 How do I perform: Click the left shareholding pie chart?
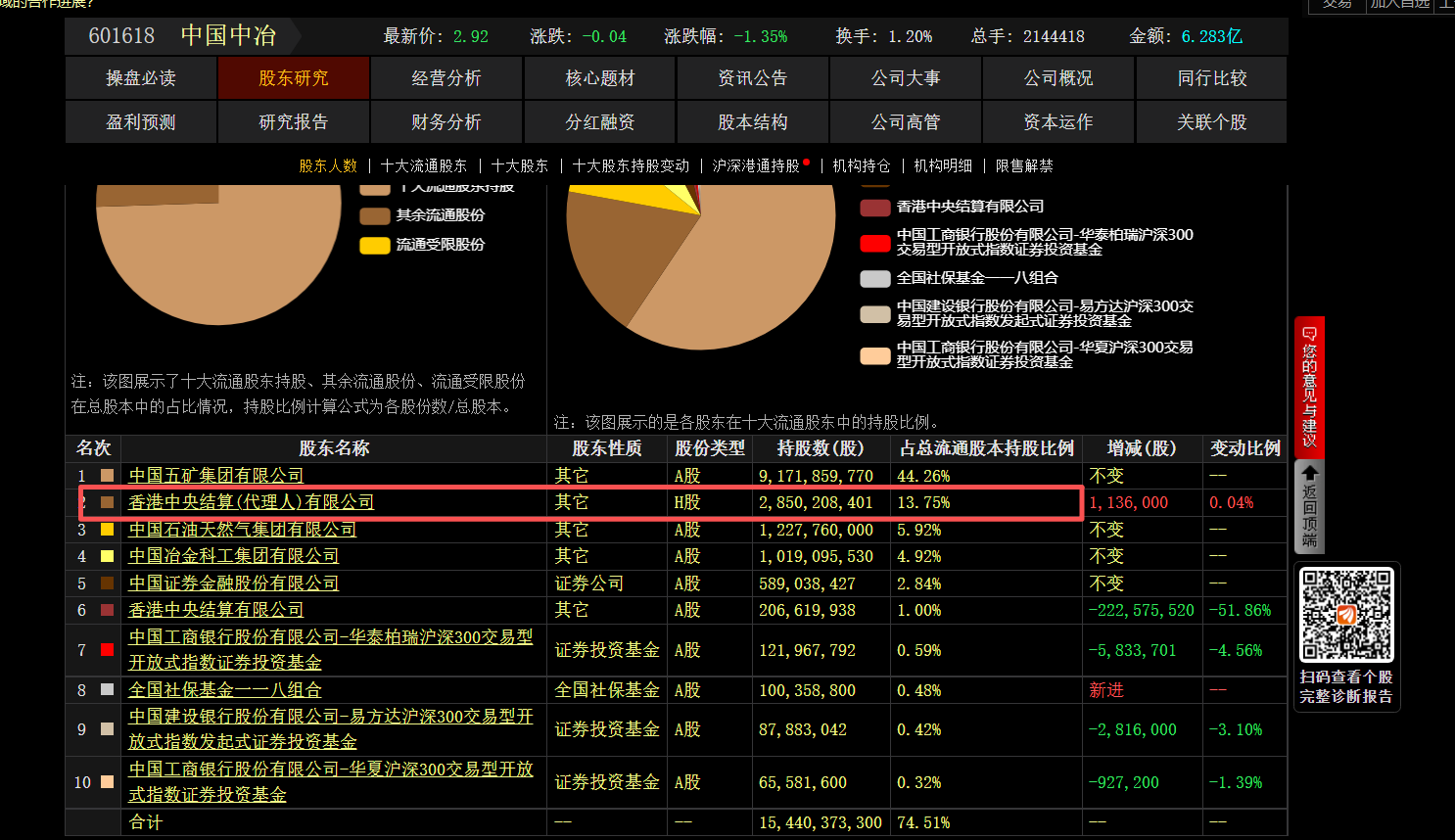tap(218, 255)
